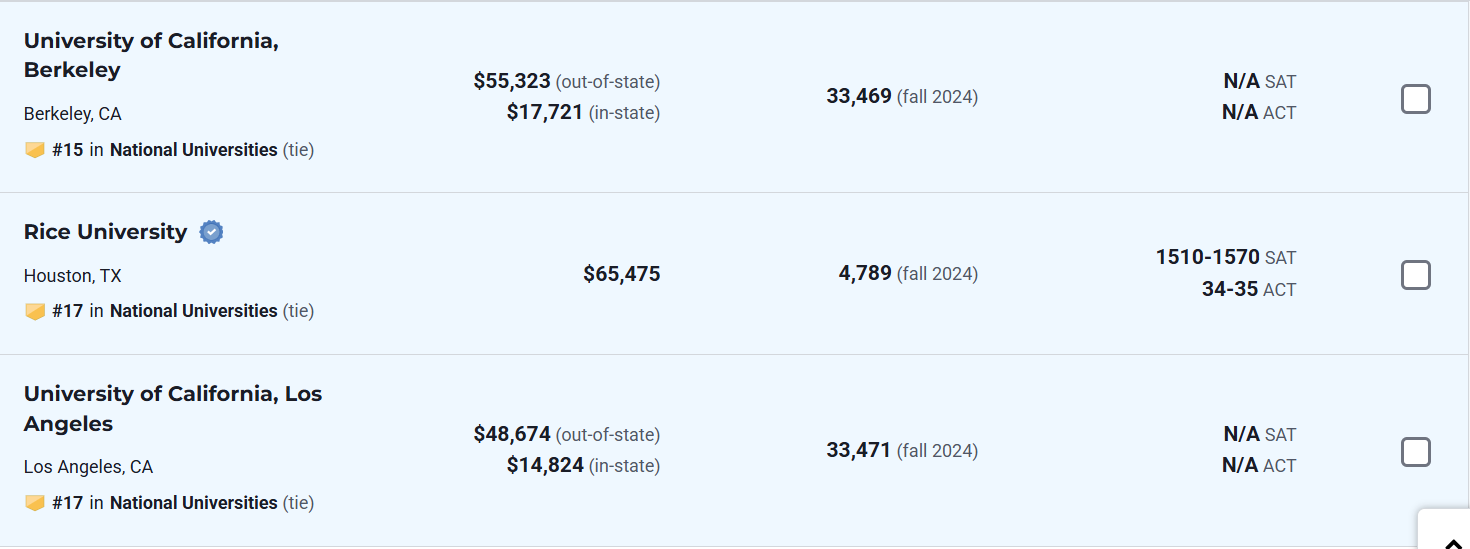Tick the compare checkbox for UCLA
1470x549 pixels.
coord(1415,452)
